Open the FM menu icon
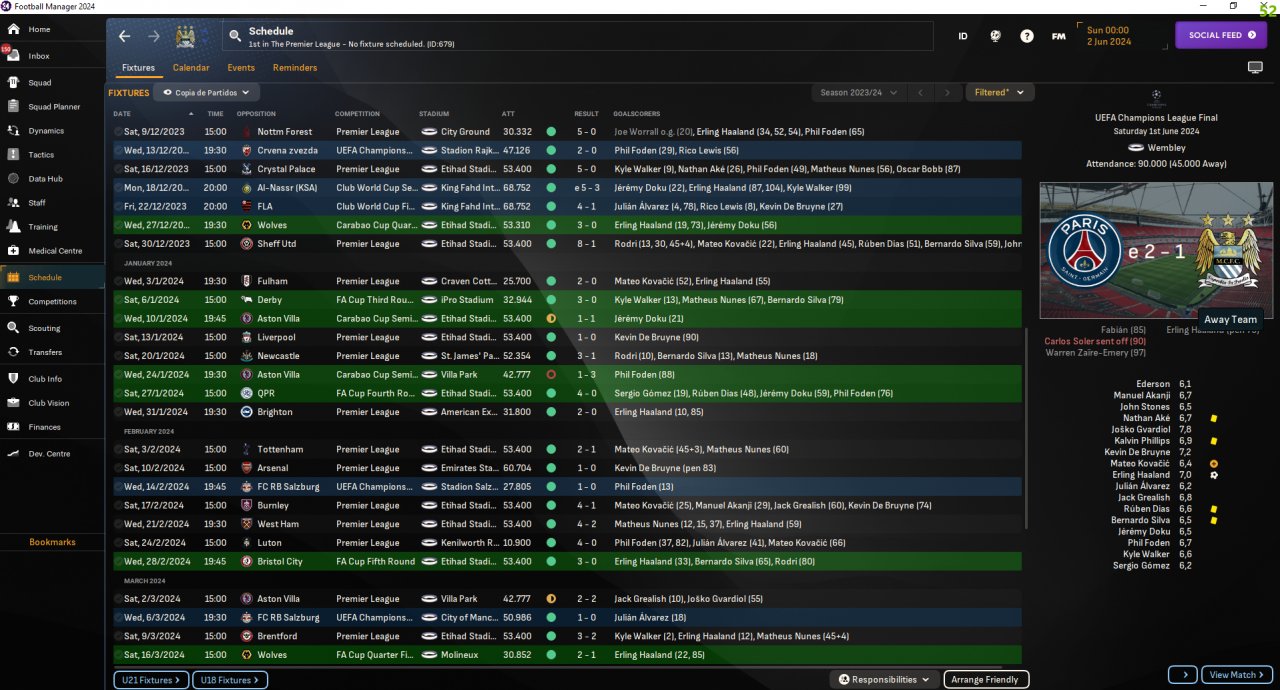The image size is (1280, 690). [1058, 36]
